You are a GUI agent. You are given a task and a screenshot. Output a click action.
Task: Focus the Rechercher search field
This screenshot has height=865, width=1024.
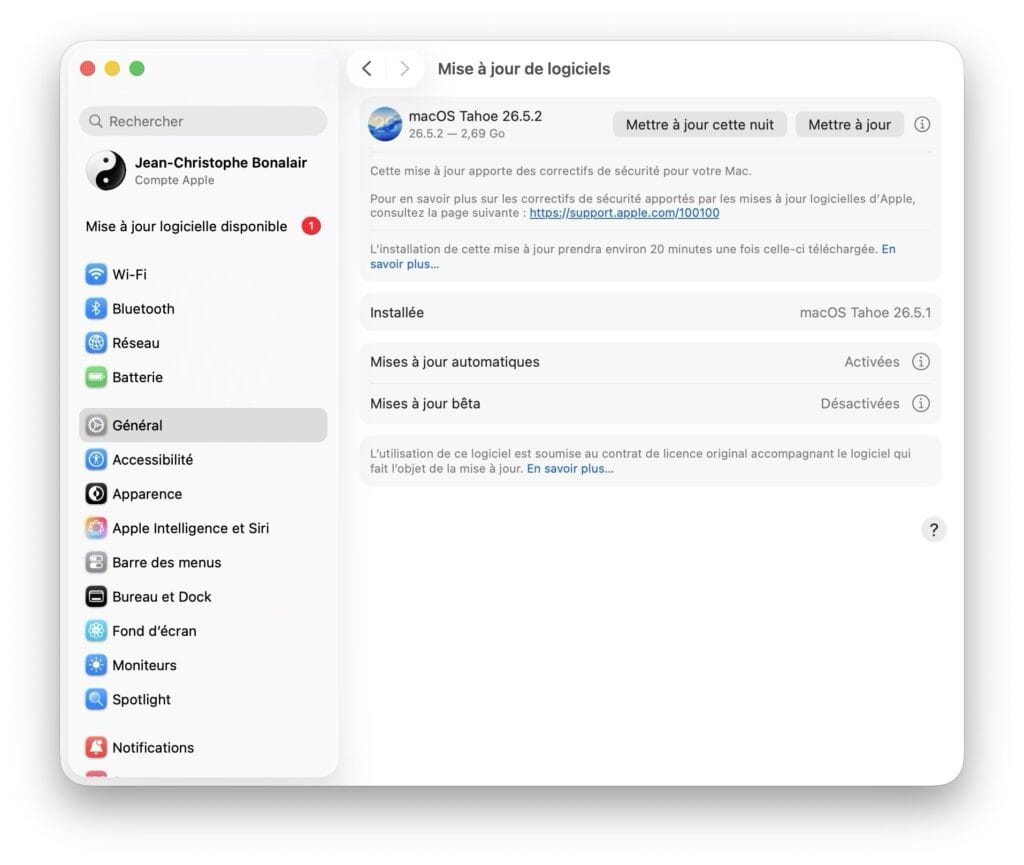click(203, 121)
